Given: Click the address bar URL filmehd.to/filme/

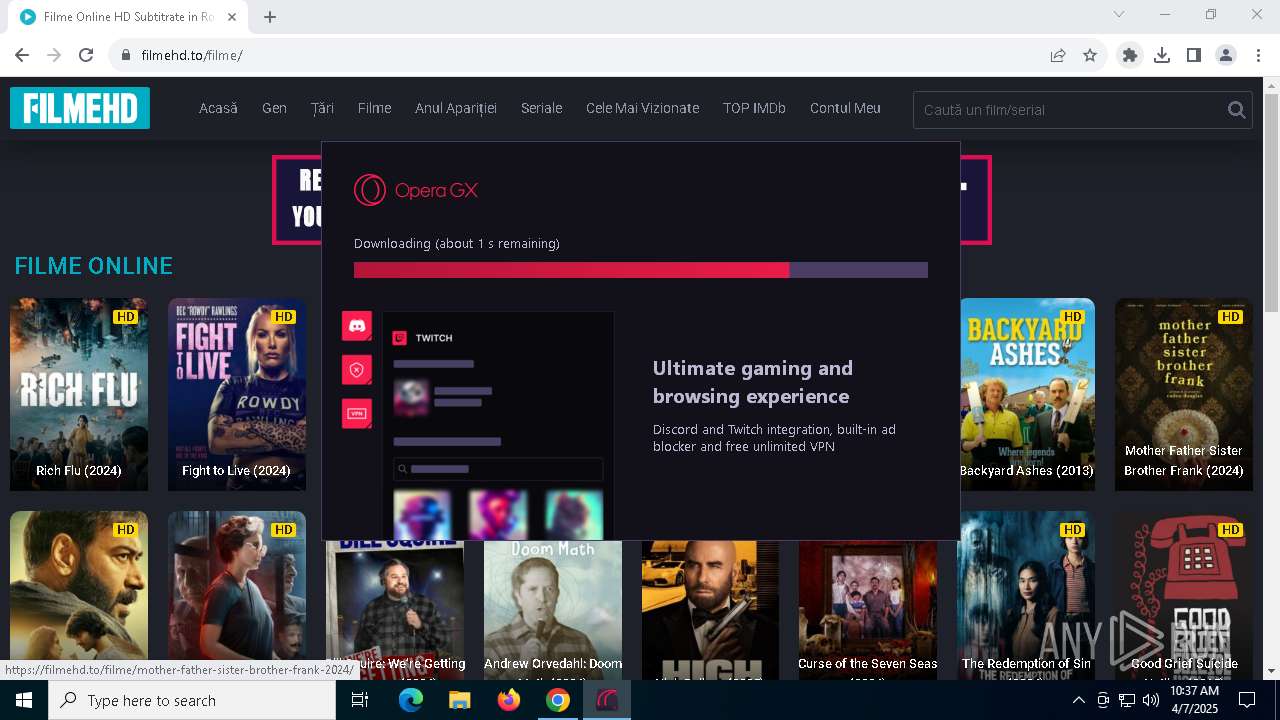Looking at the screenshot, I should pyautogui.click(x=192, y=55).
